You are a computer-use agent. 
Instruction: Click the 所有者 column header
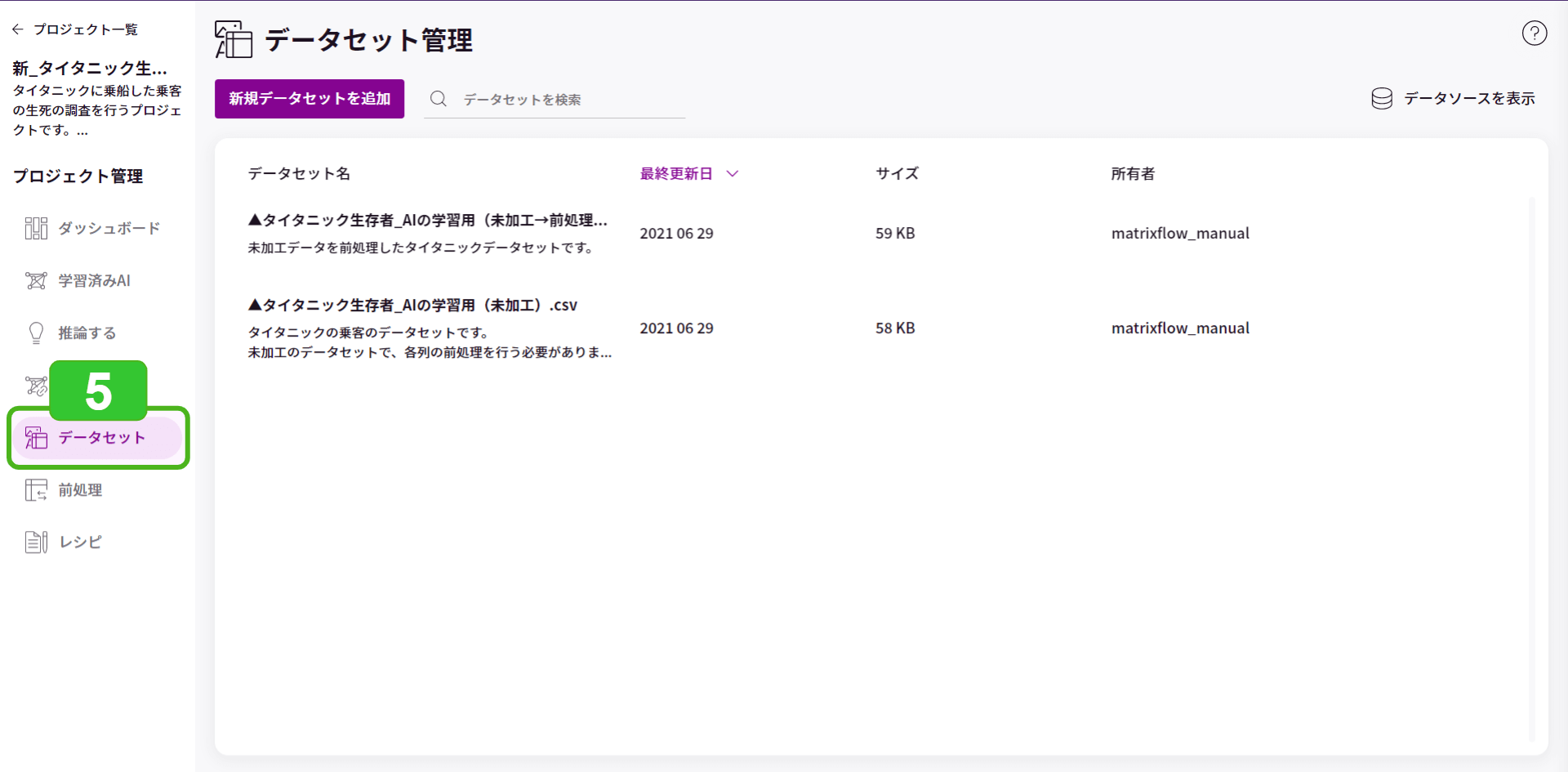click(1133, 173)
